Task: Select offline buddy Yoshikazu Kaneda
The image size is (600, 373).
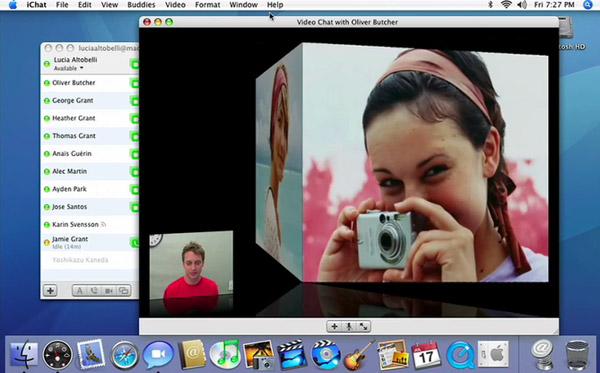Action: (x=90, y=260)
